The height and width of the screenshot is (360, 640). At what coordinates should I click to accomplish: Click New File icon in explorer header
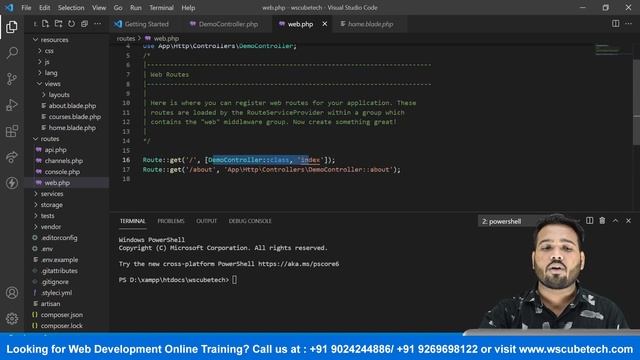[45, 24]
